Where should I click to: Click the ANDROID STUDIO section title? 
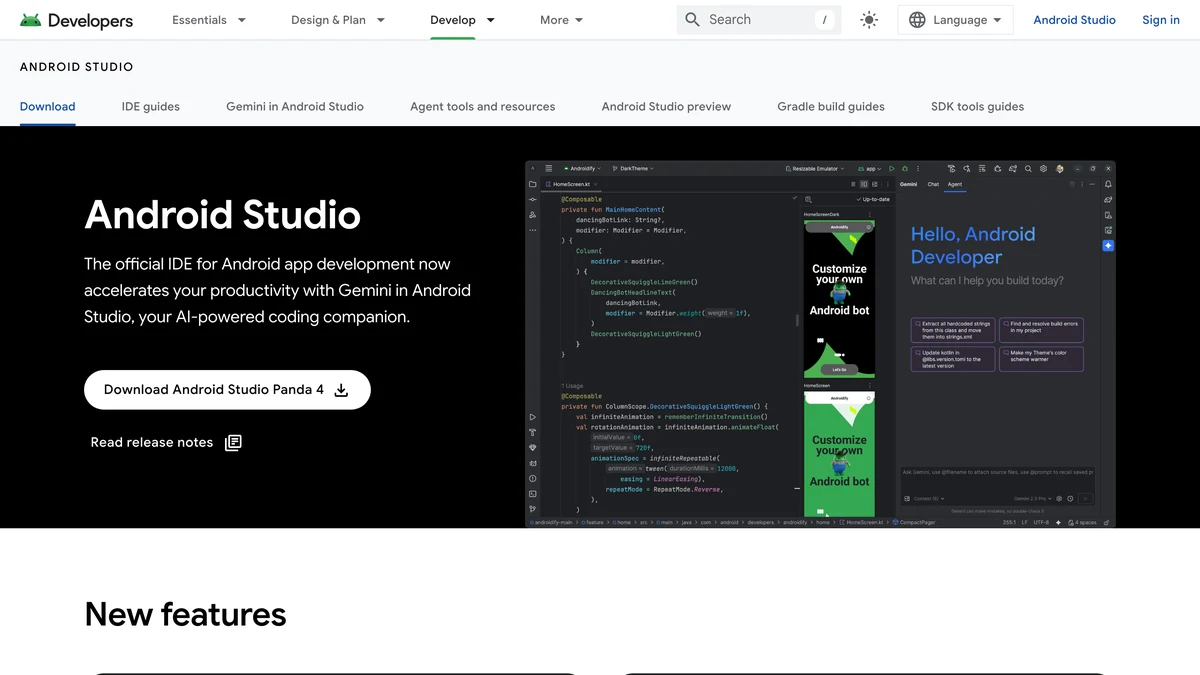(77, 67)
